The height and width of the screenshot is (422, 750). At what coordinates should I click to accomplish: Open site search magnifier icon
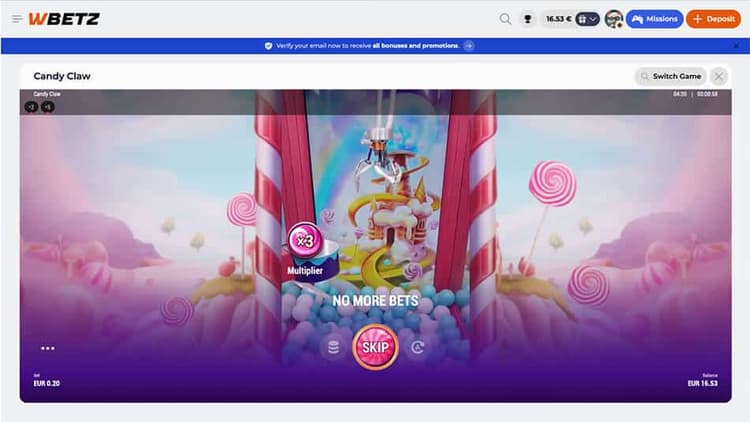[x=505, y=19]
